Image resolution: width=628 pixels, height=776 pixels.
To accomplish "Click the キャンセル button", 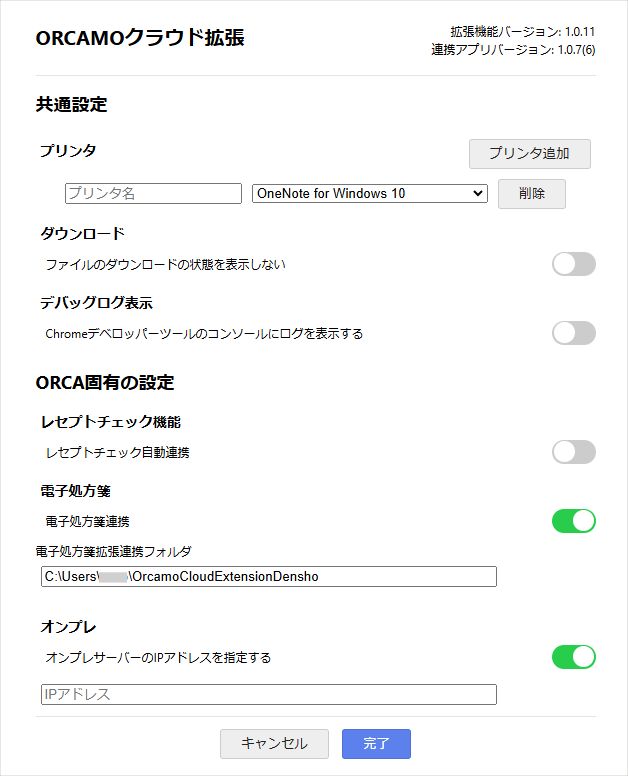I will 275,743.
